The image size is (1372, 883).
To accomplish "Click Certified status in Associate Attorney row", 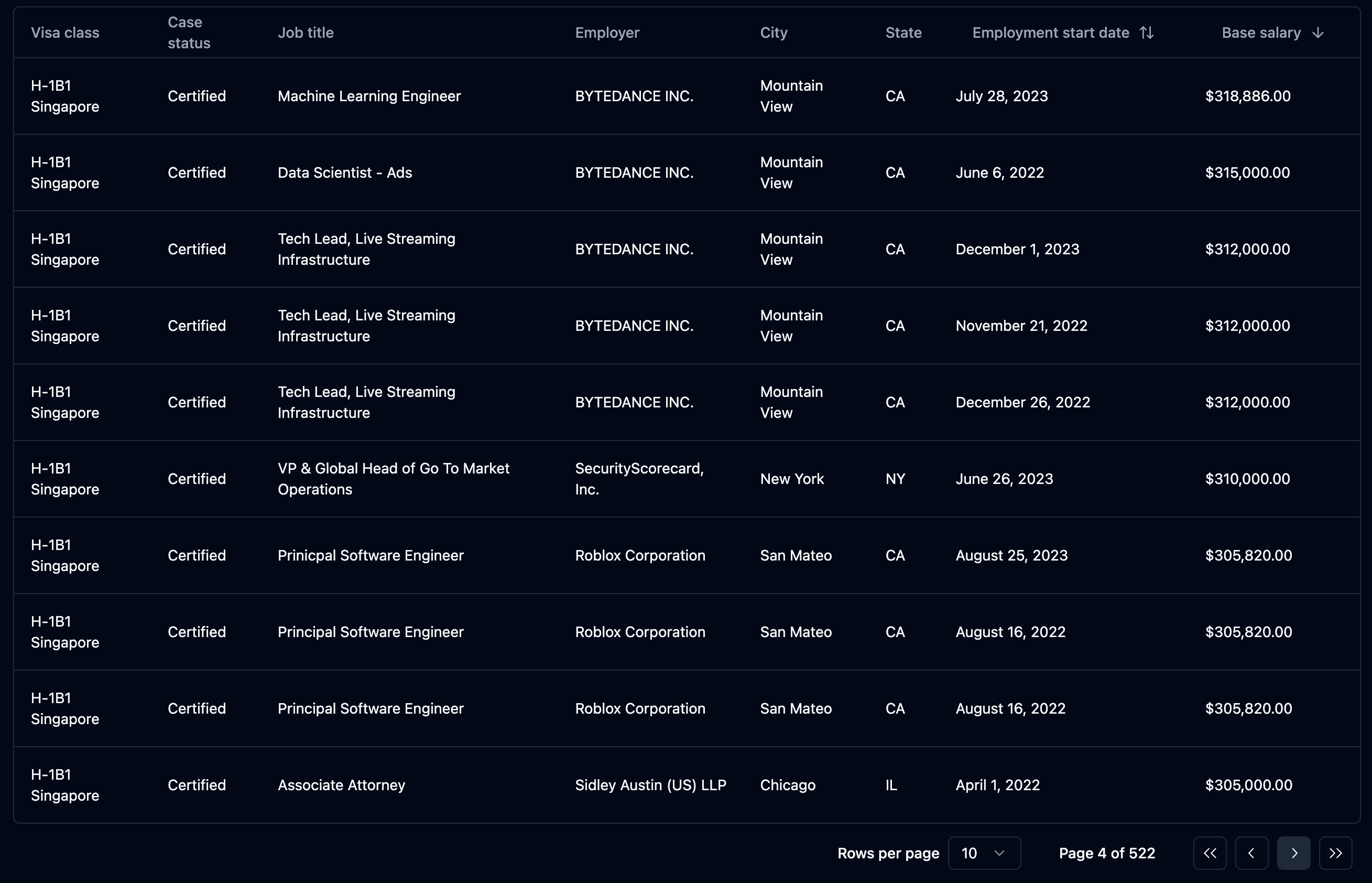I will pos(197,785).
